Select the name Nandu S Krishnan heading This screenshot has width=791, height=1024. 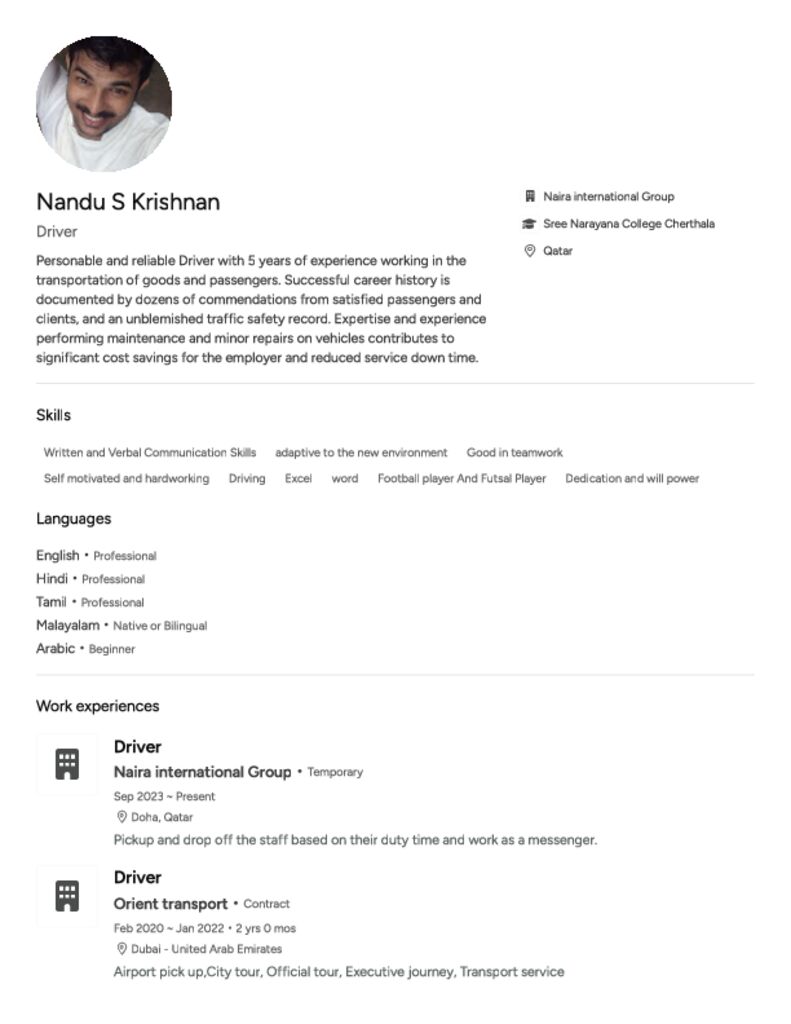point(128,202)
